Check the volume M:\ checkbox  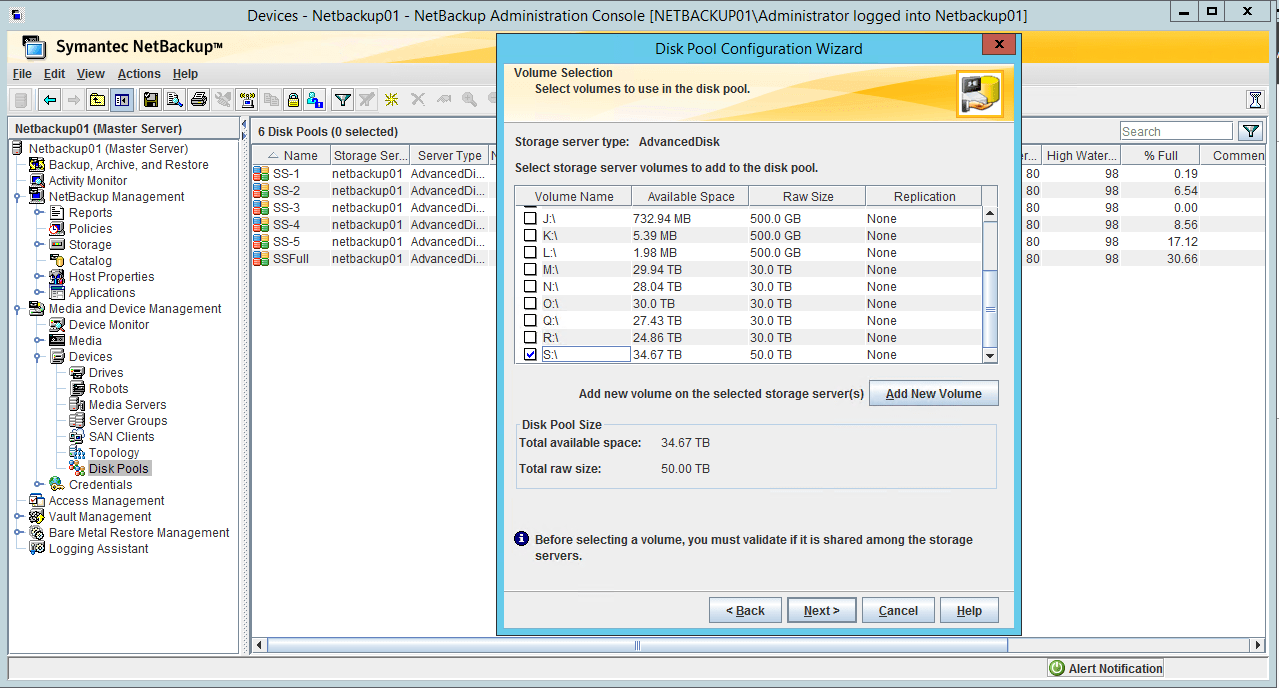point(528,269)
